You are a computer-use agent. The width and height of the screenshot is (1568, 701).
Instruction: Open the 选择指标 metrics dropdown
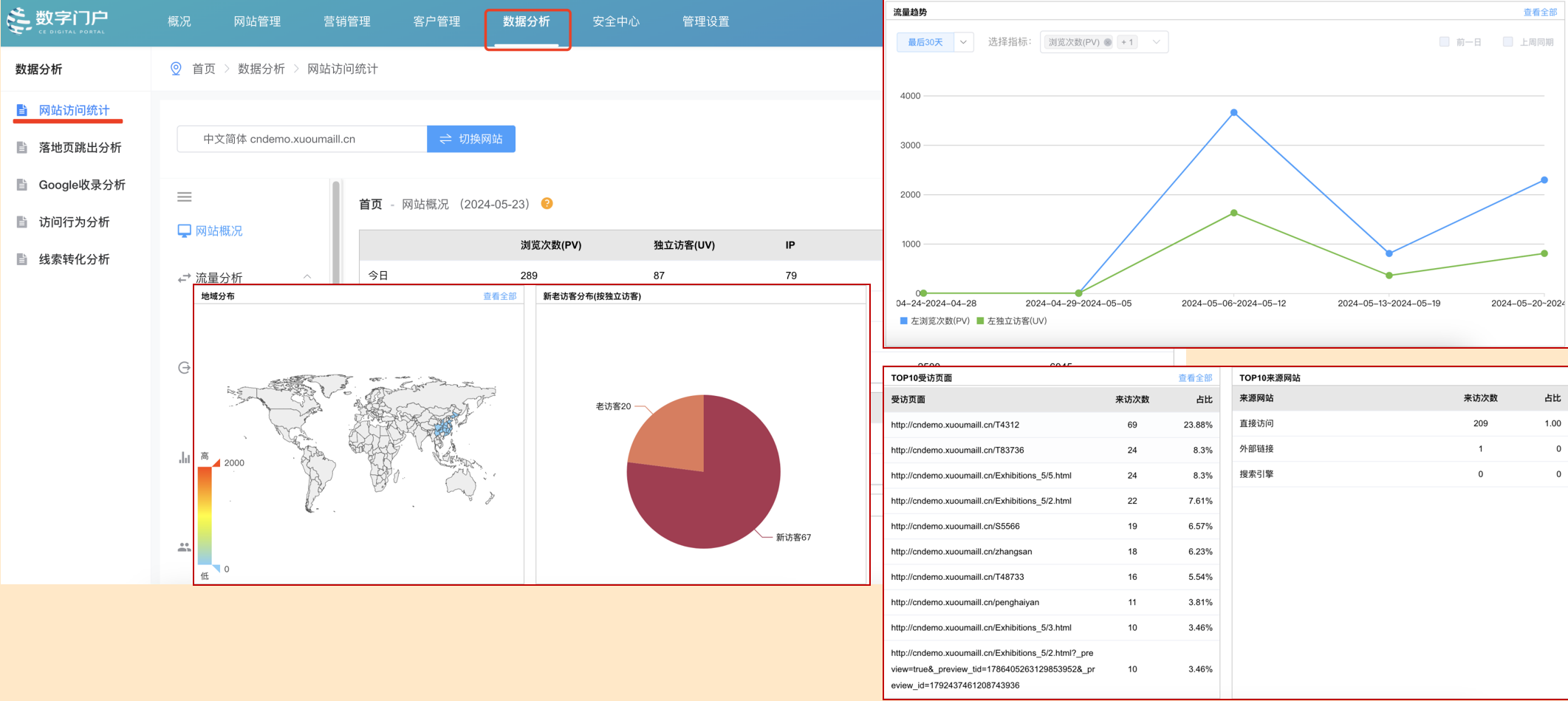pos(1104,42)
